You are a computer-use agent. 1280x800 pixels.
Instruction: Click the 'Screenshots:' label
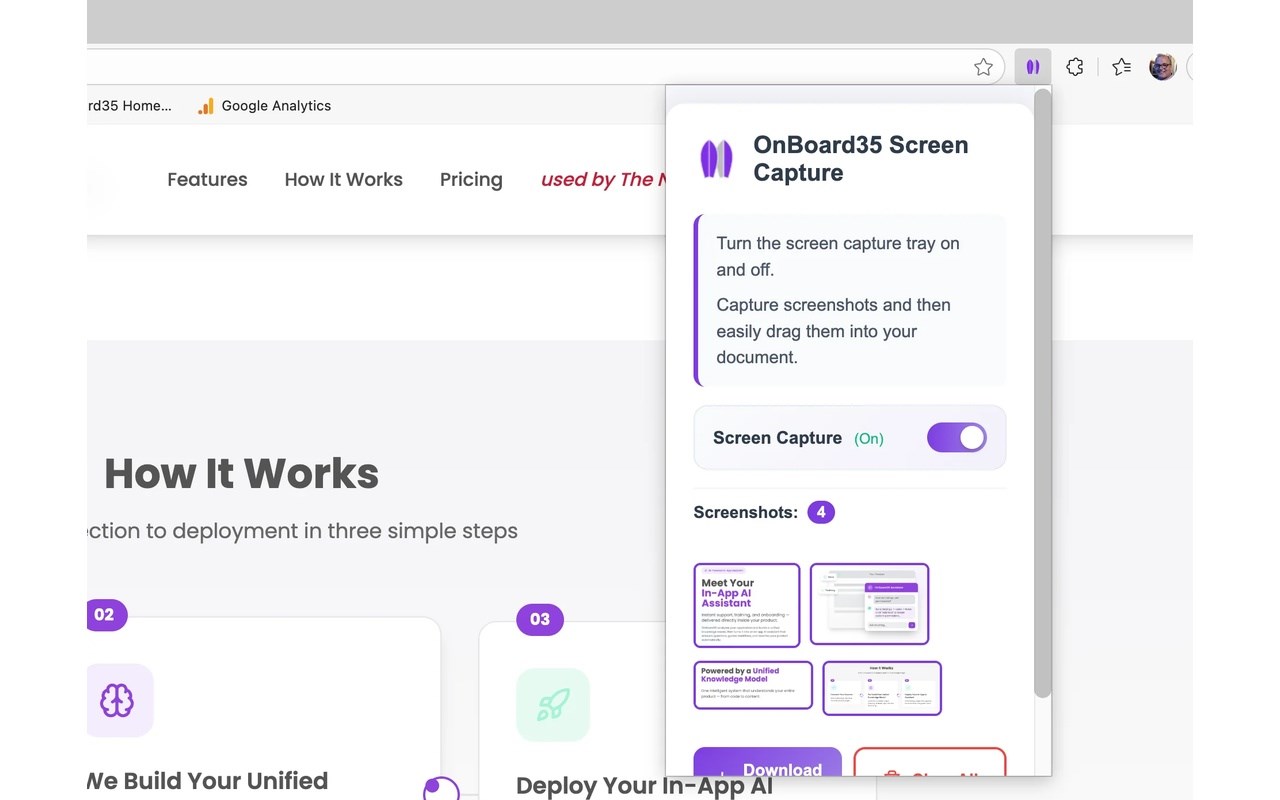(745, 512)
